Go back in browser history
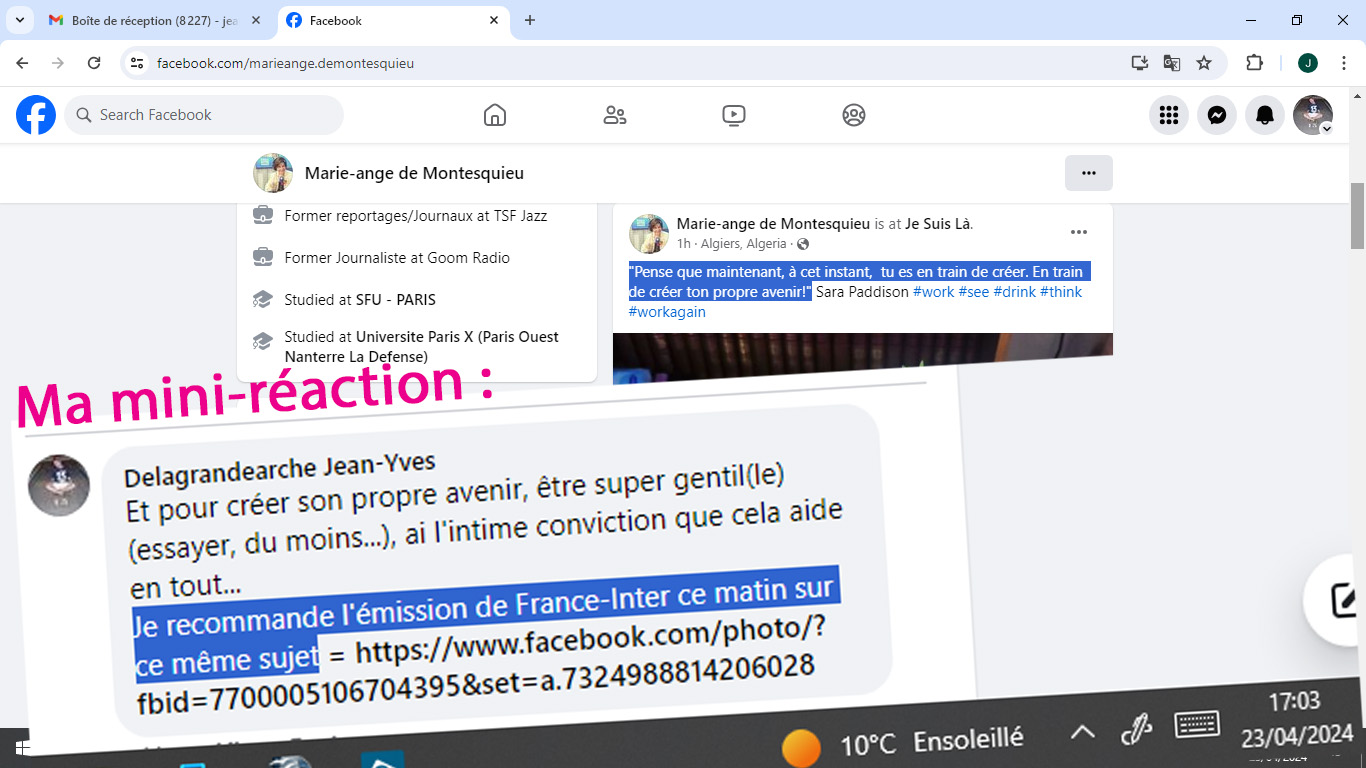The image size is (1366, 768). 23,63
